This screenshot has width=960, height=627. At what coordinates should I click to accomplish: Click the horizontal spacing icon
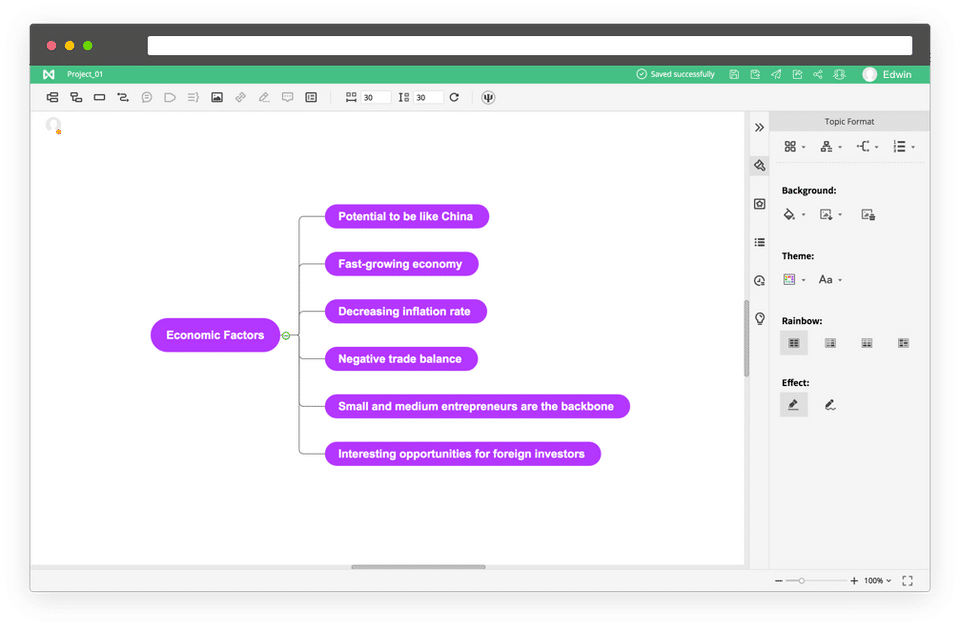point(351,97)
